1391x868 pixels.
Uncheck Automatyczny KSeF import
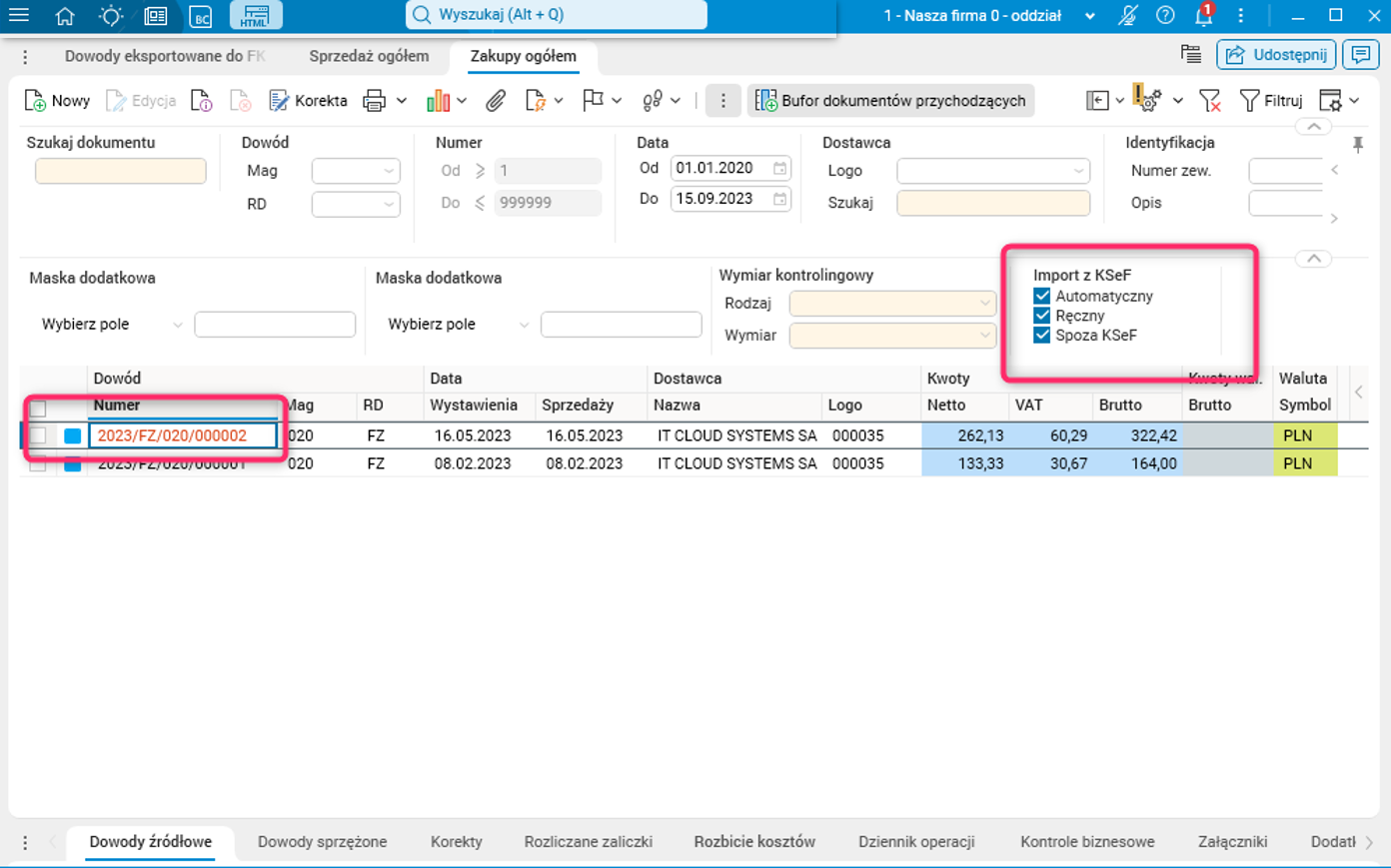pos(1042,297)
